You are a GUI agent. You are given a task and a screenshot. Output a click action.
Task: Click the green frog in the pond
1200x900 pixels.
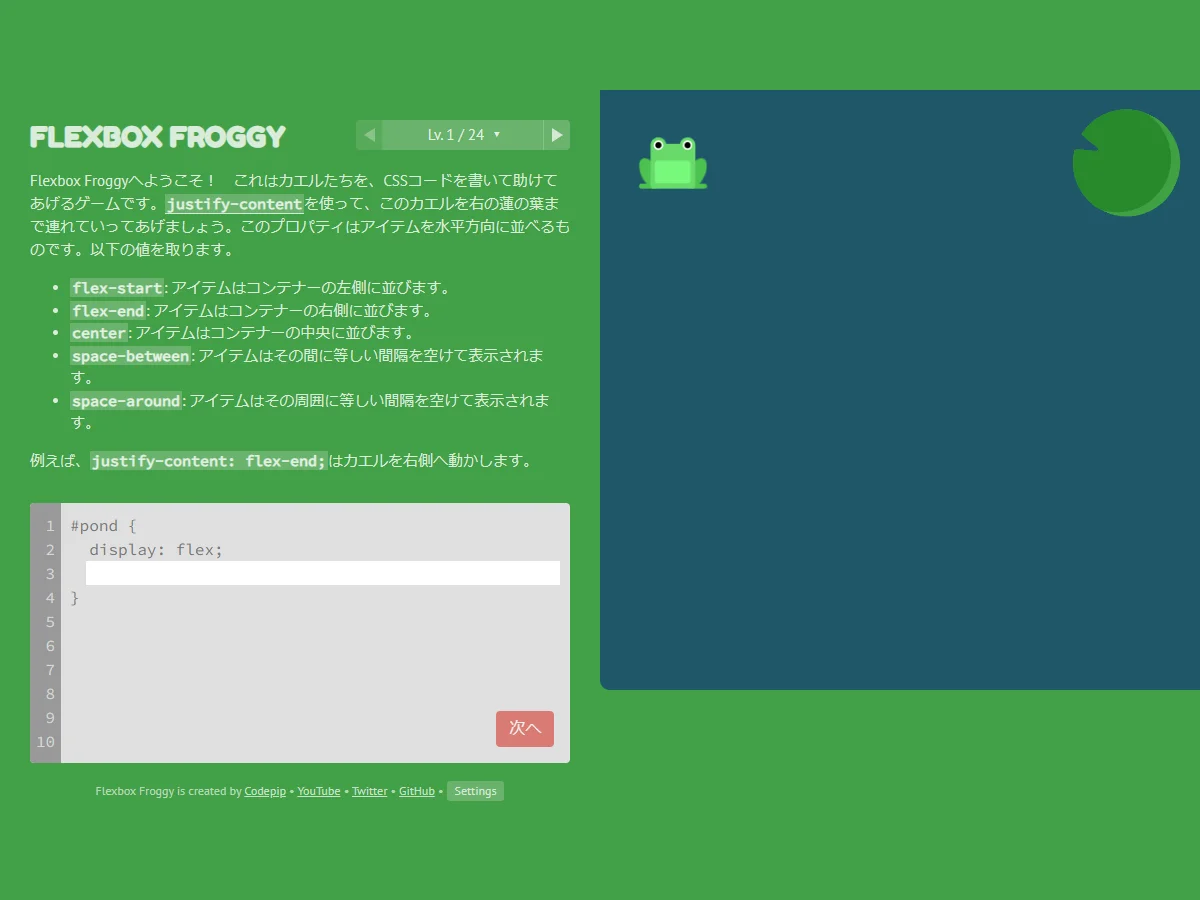[x=673, y=163]
